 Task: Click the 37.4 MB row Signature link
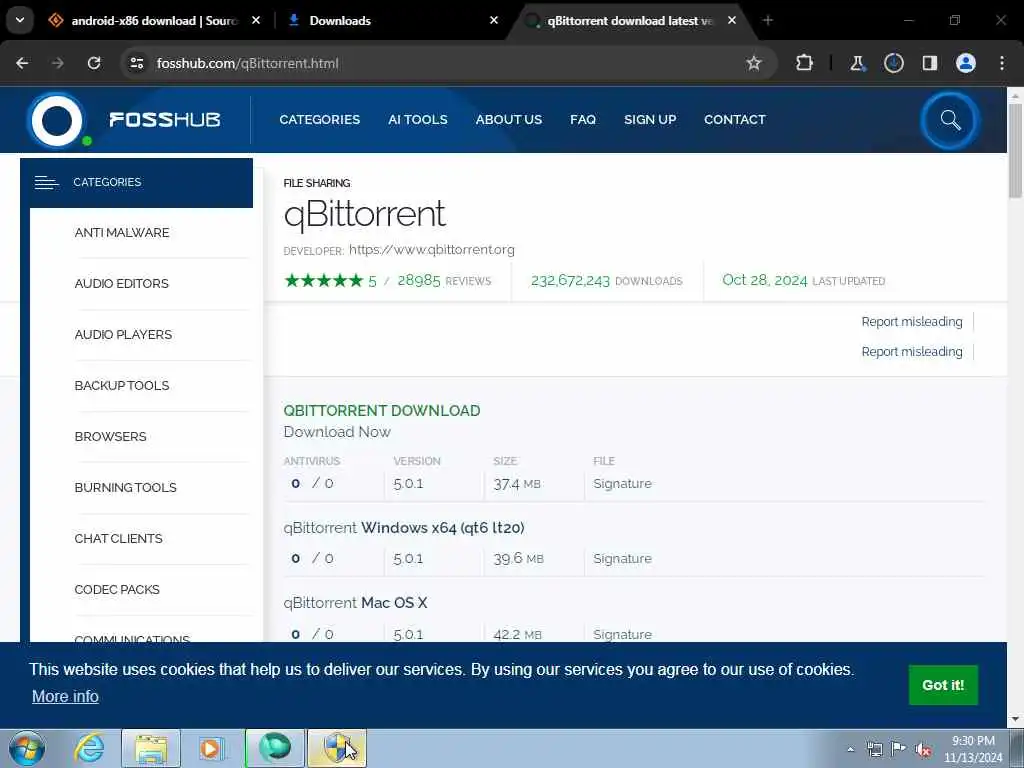(x=622, y=484)
